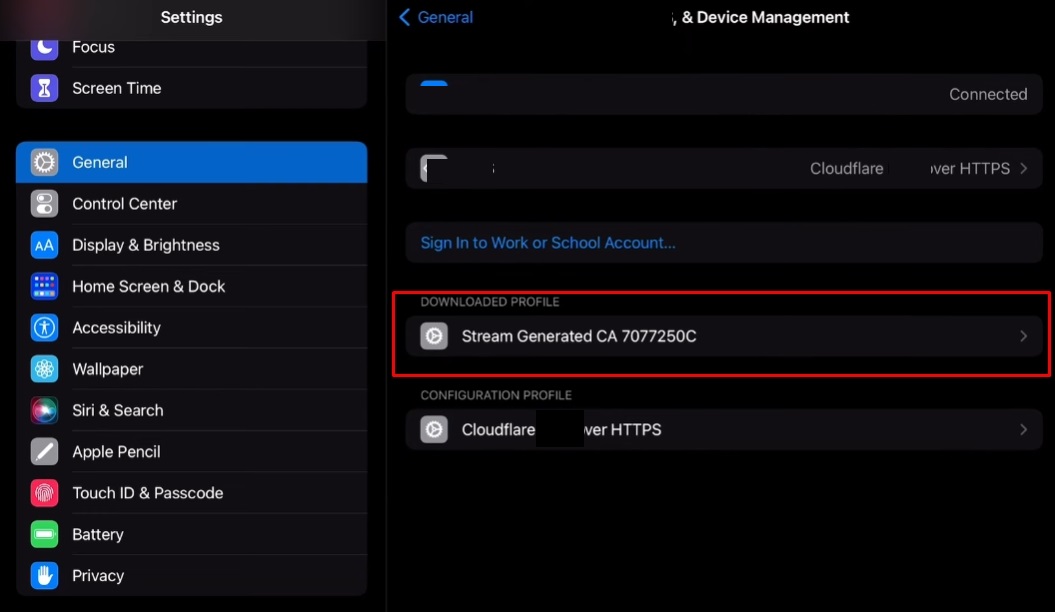The image size is (1055, 612).
Task: Open chevron on the top Cloudflare VPN row
Action: tap(1023, 169)
